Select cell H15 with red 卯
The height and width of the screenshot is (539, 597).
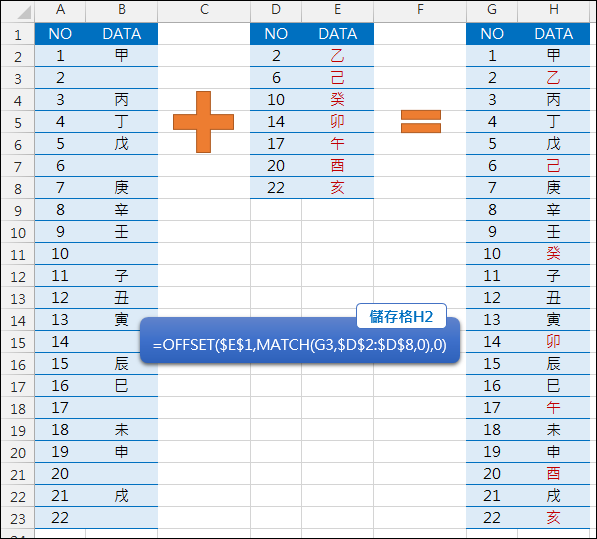point(554,342)
